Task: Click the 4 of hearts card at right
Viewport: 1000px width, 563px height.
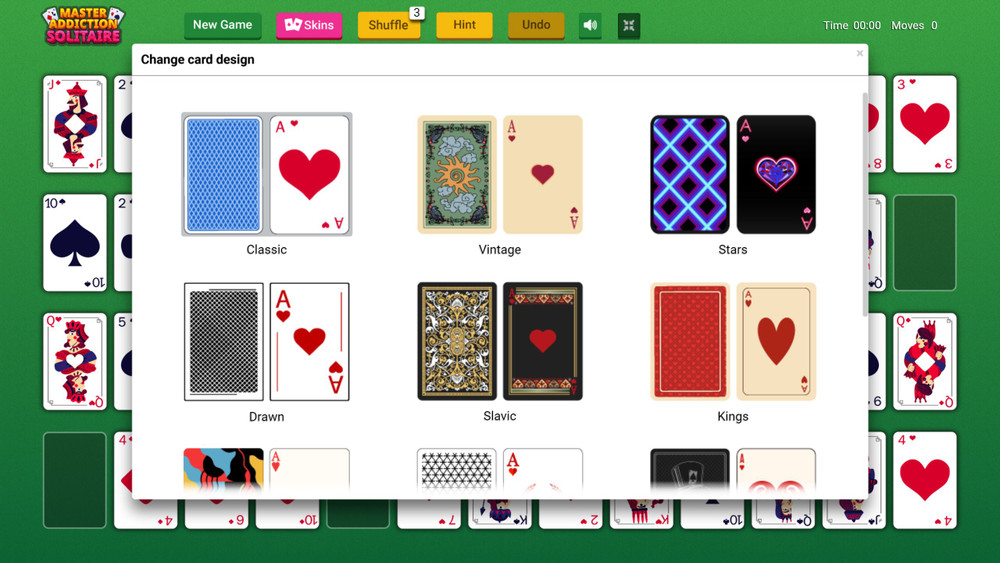Action: pyautogui.click(x=925, y=480)
